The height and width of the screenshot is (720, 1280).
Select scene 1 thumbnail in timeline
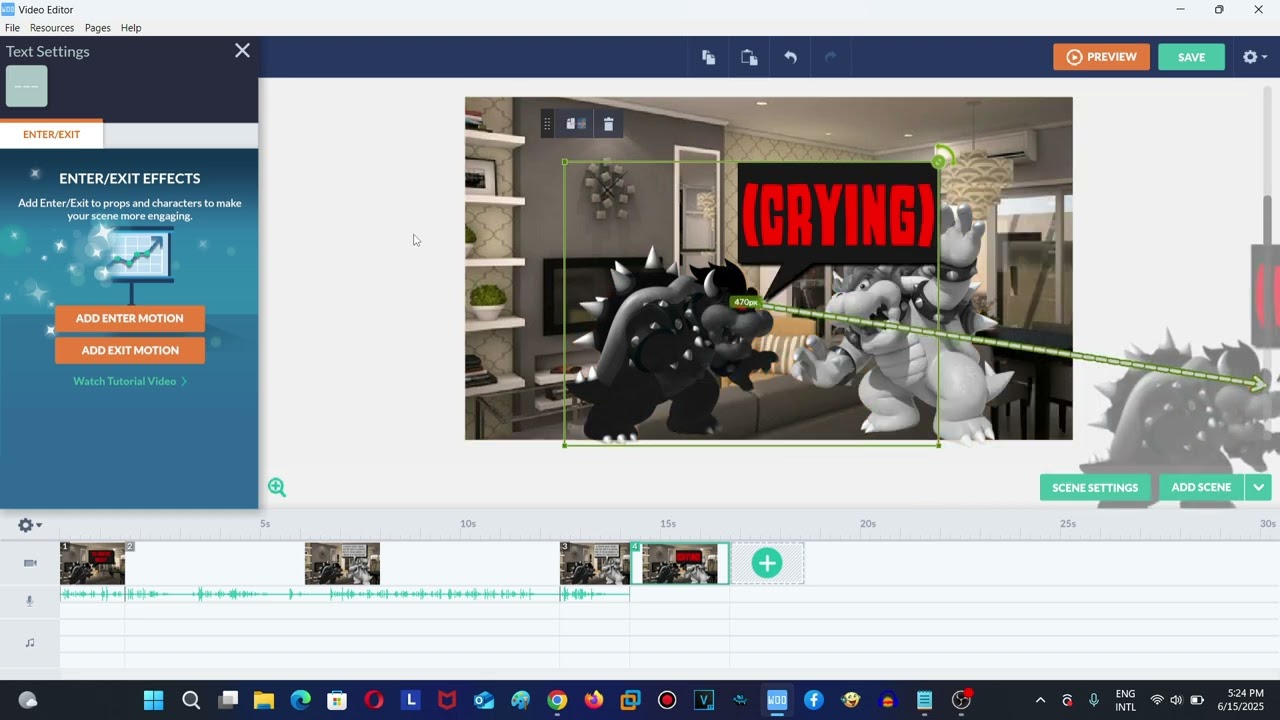click(92, 564)
